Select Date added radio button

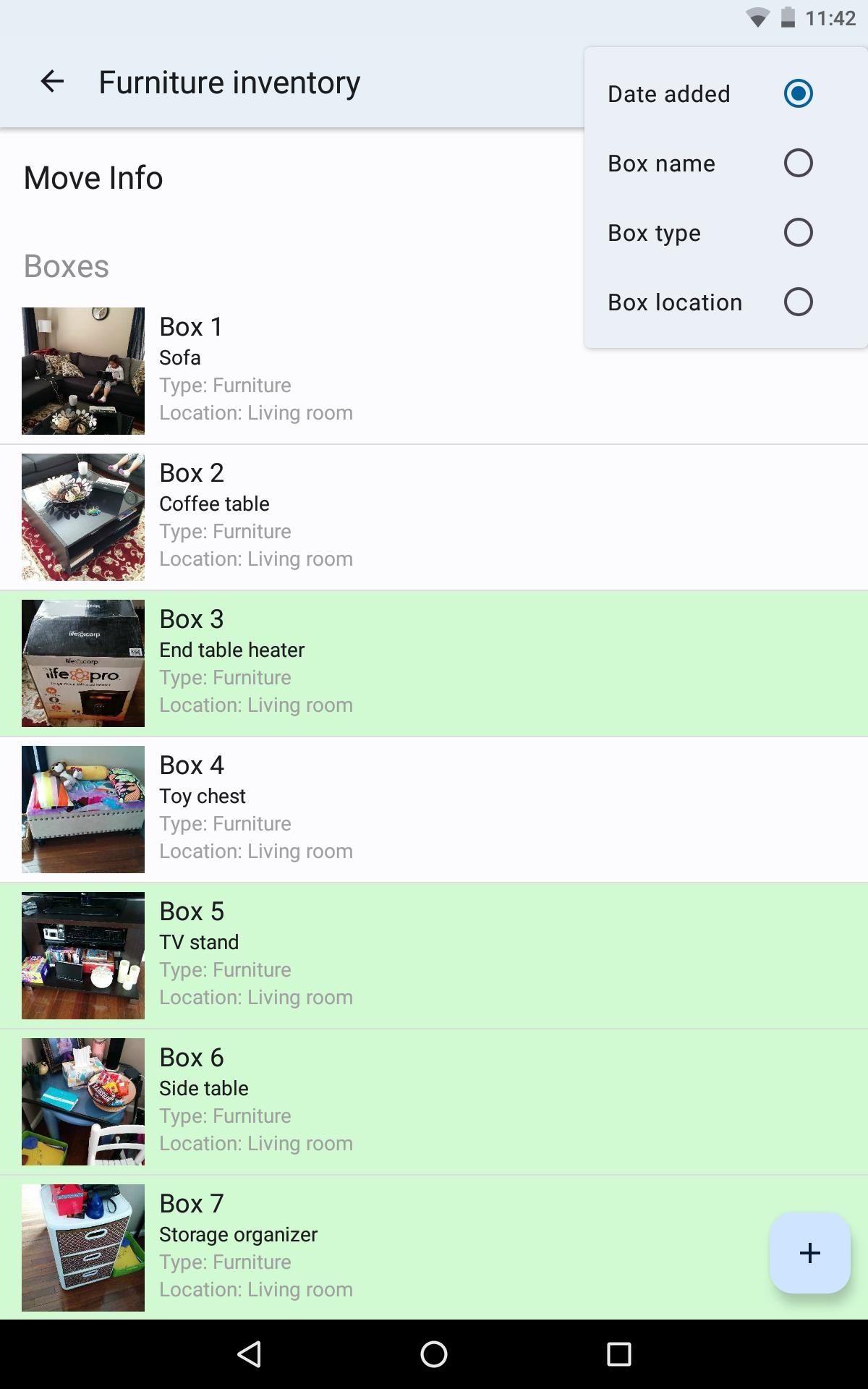coord(798,93)
